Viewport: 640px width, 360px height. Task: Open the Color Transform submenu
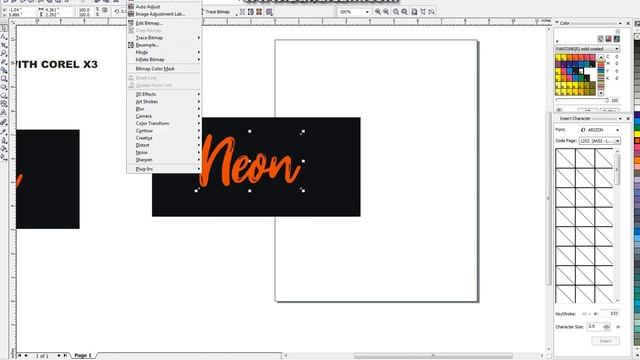point(164,123)
